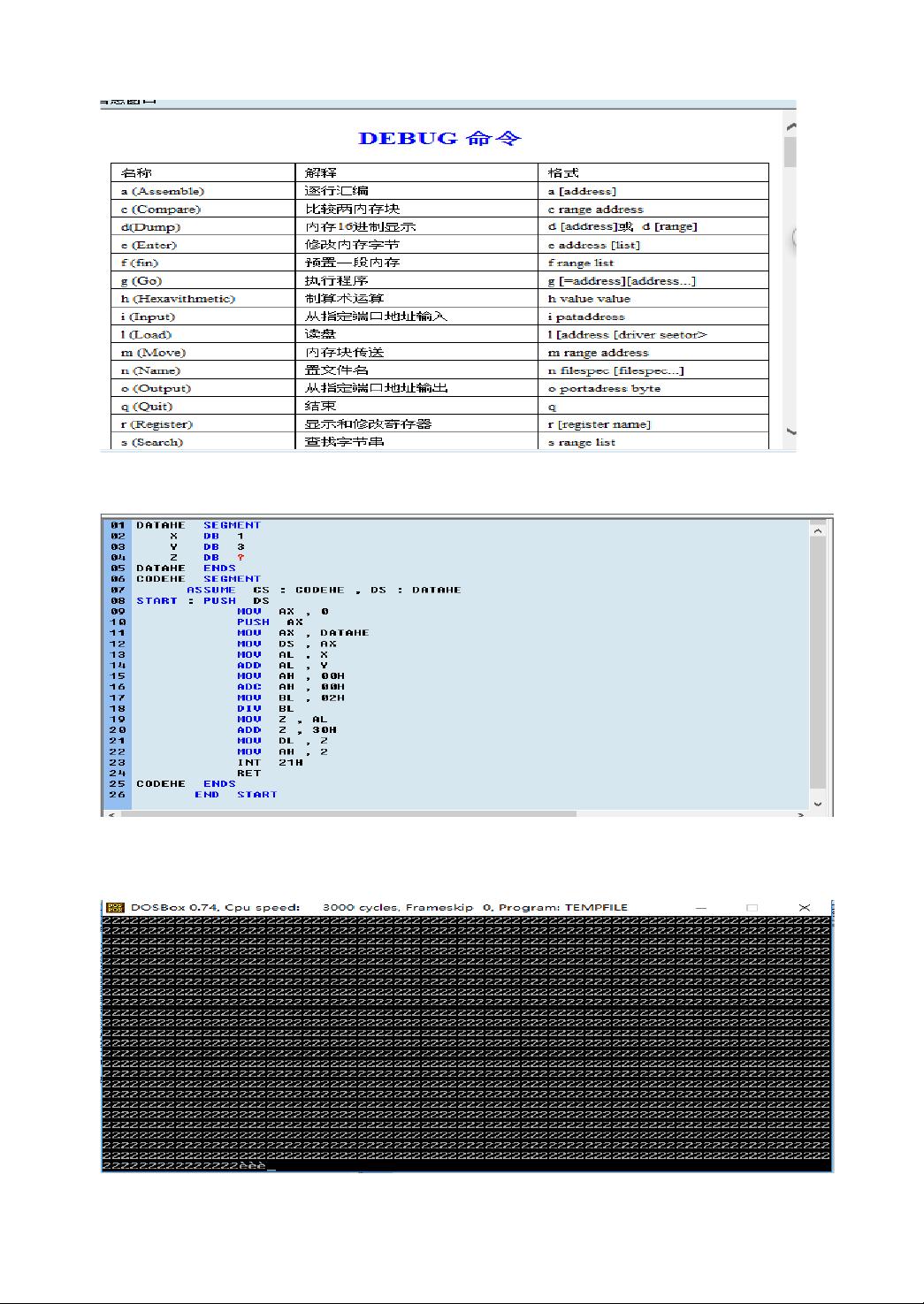Click left arrow of code horizontal scrollbar

pyautogui.click(x=111, y=814)
